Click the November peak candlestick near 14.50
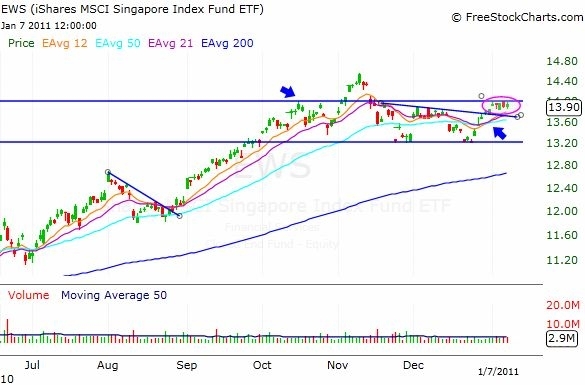 359,78
